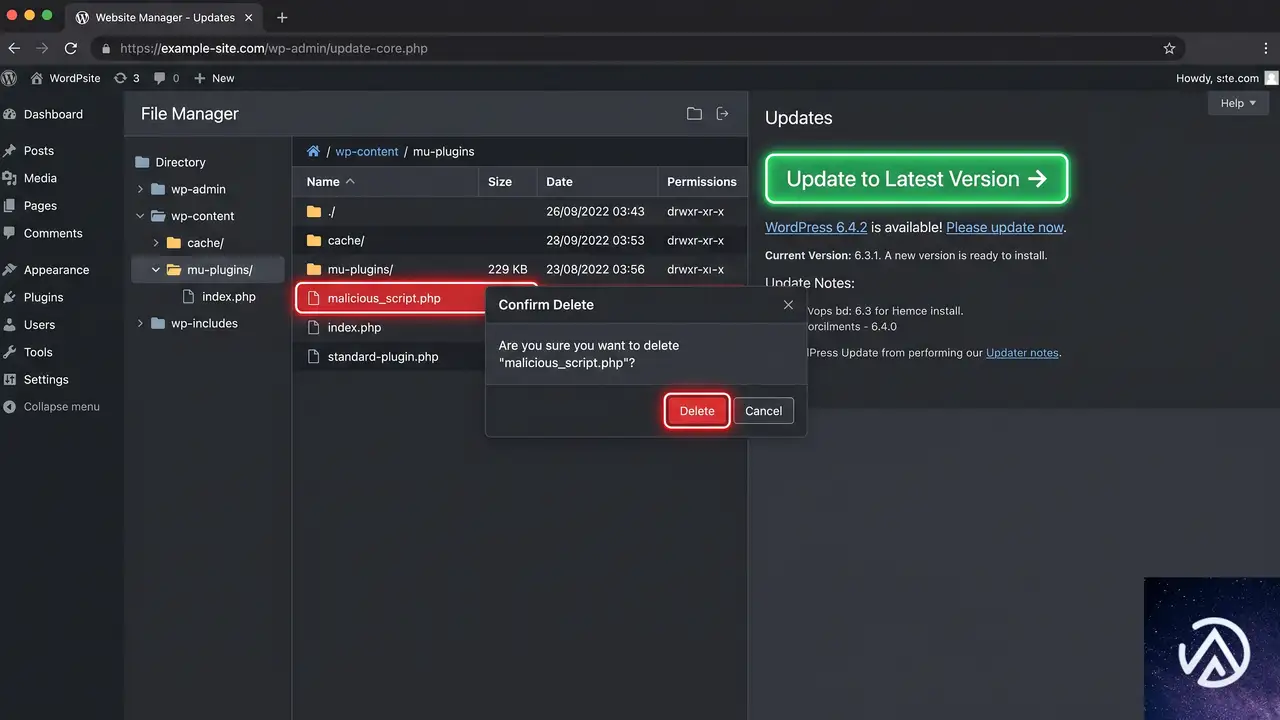Viewport: 1280px width, 720px height.
Task: Go to the home icon in breadcrumb
Action: [x=313, y=151]
